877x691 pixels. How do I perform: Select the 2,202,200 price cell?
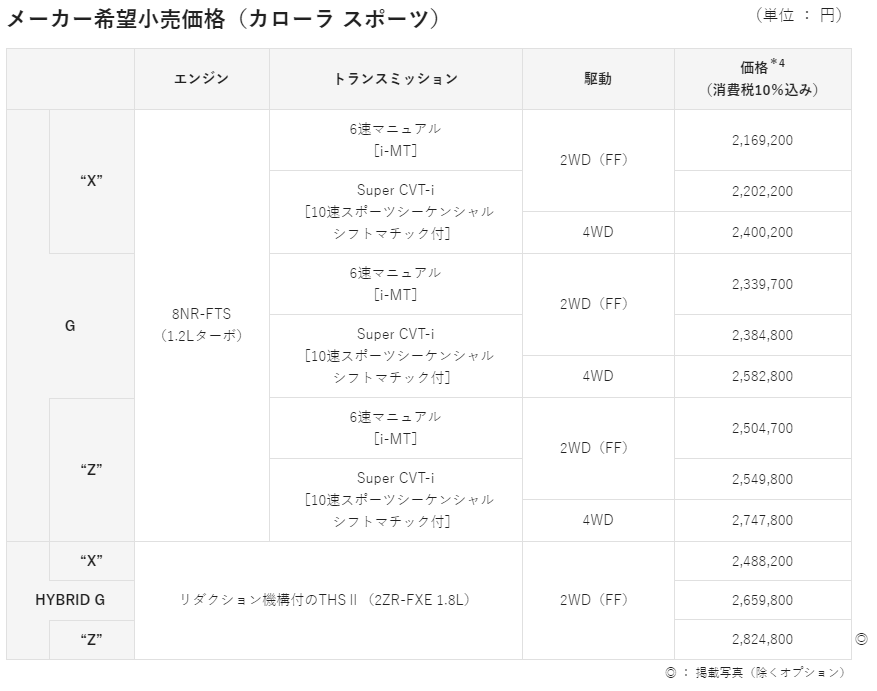(x=762, y=191)
